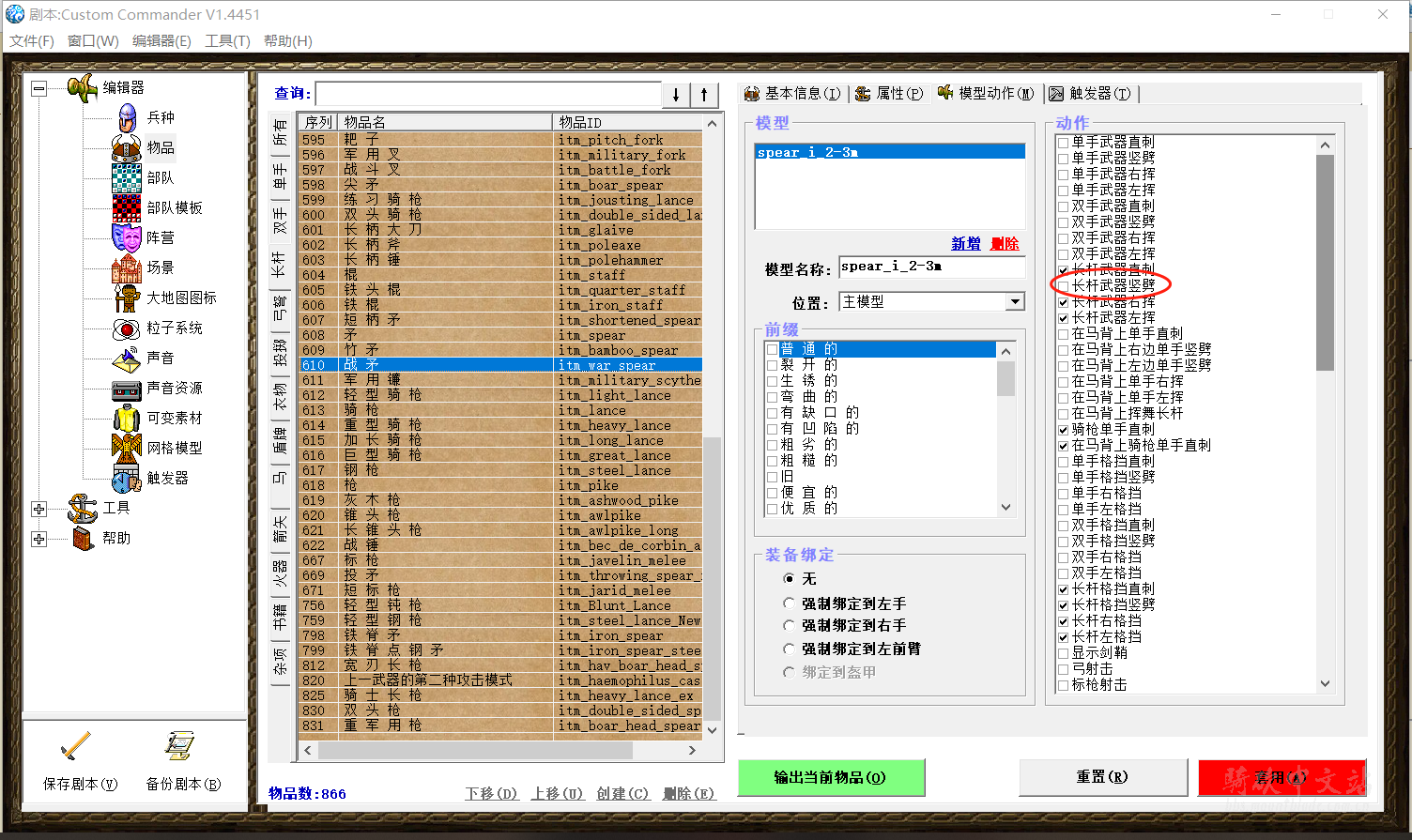Open the 编辑器(E) menu
The height and width of the screenshot is (840, 1412).
click(161, 40)
